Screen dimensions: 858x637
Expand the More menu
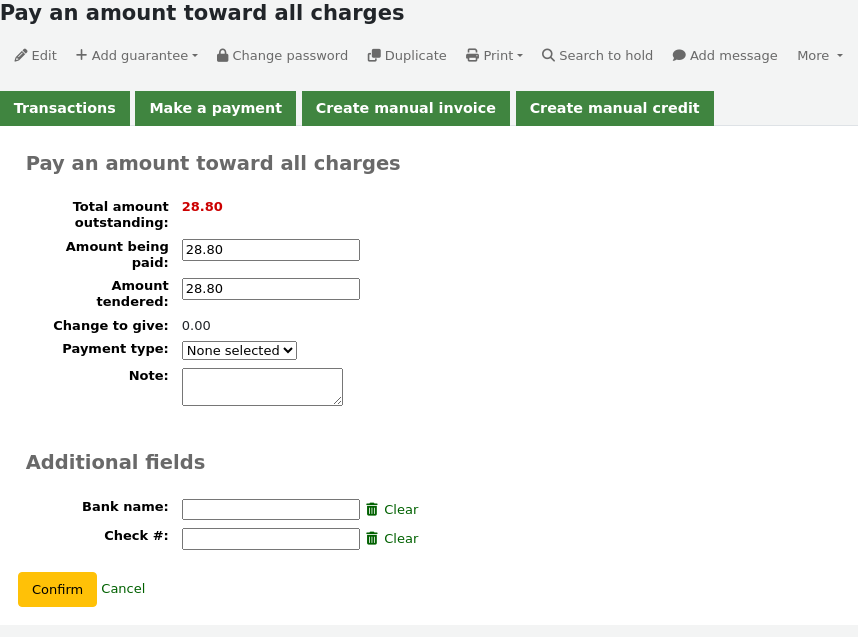(x=820, y=55)
